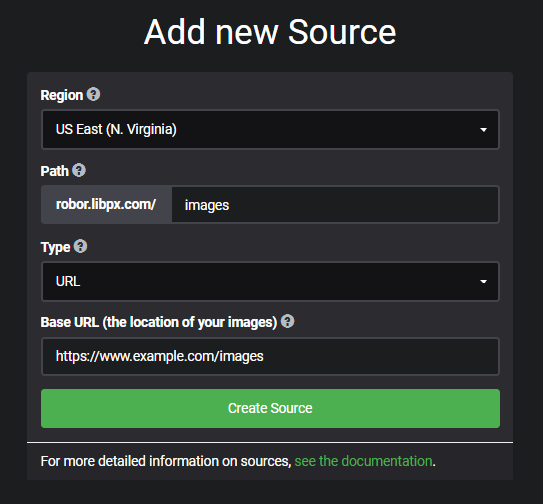The height and width of the screenshot is (504, 543).
Task: Click the Region field label
Action: point(62,95)
